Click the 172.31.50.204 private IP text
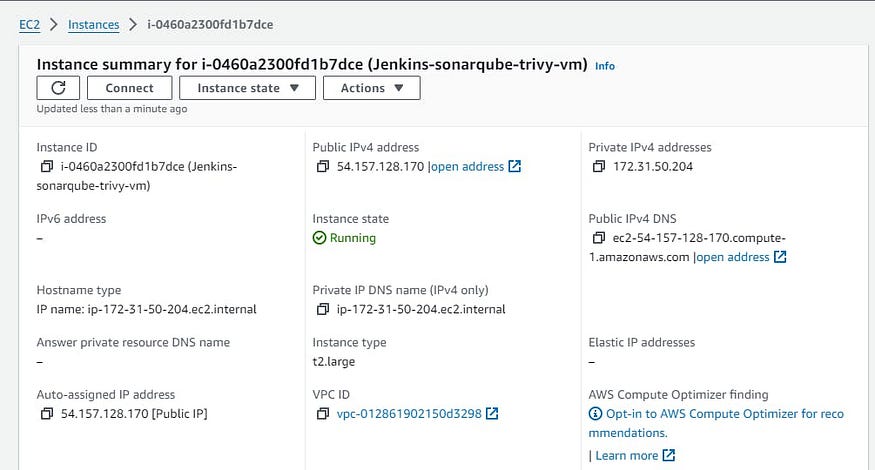The width and height of the screenshot is (875, 470). click(x=653, y=166)
